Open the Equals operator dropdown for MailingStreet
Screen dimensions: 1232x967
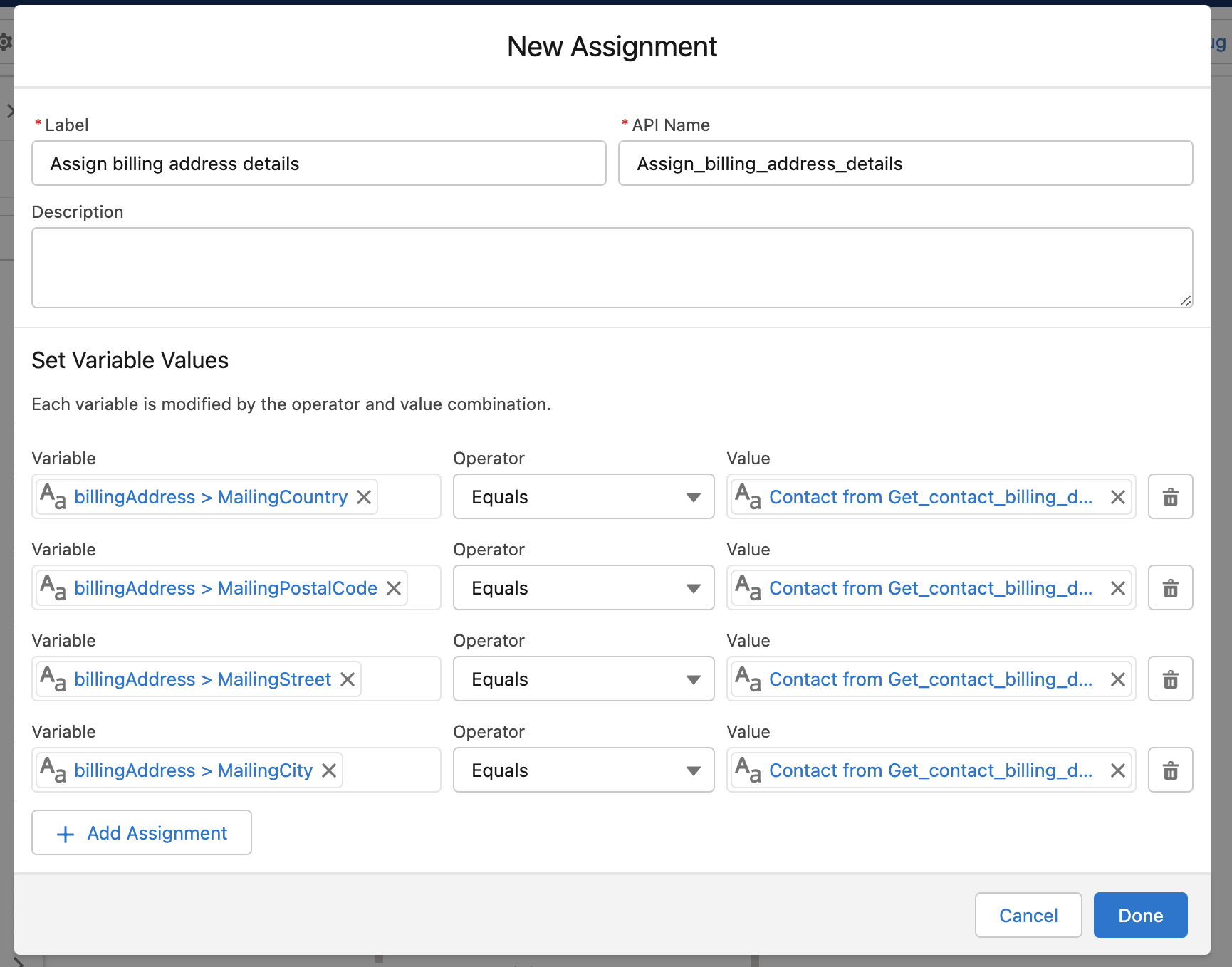pyautogui.click(x=584, y=679)
